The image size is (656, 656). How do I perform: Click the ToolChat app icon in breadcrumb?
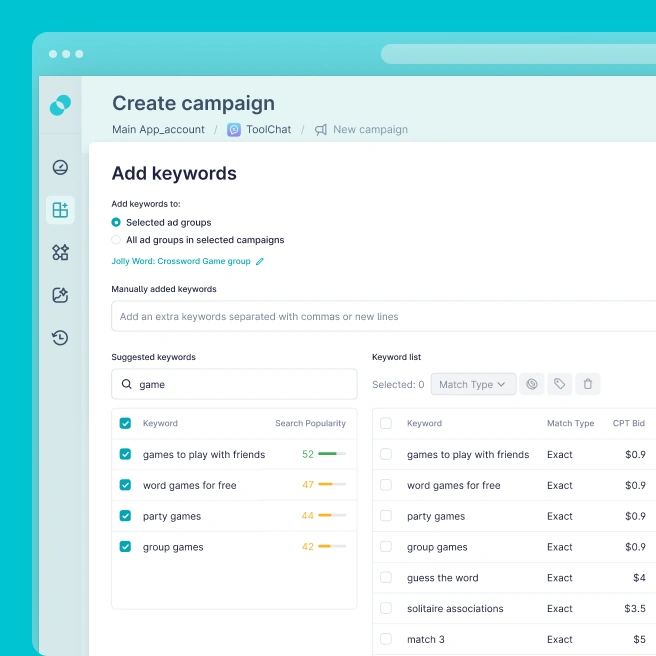(234, 130)
